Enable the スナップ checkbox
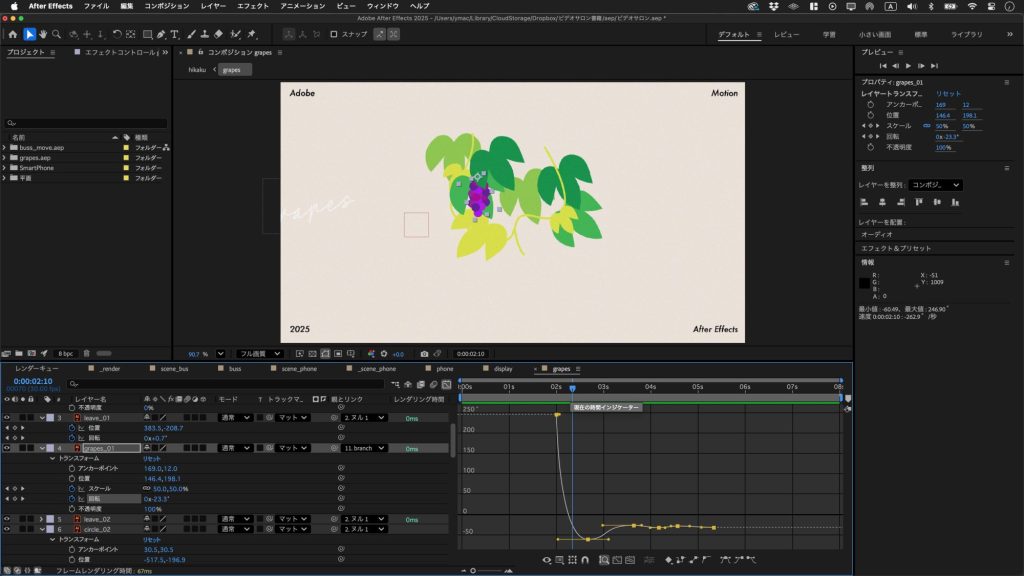Screen dimensions: 1024x576 [336, 34]
